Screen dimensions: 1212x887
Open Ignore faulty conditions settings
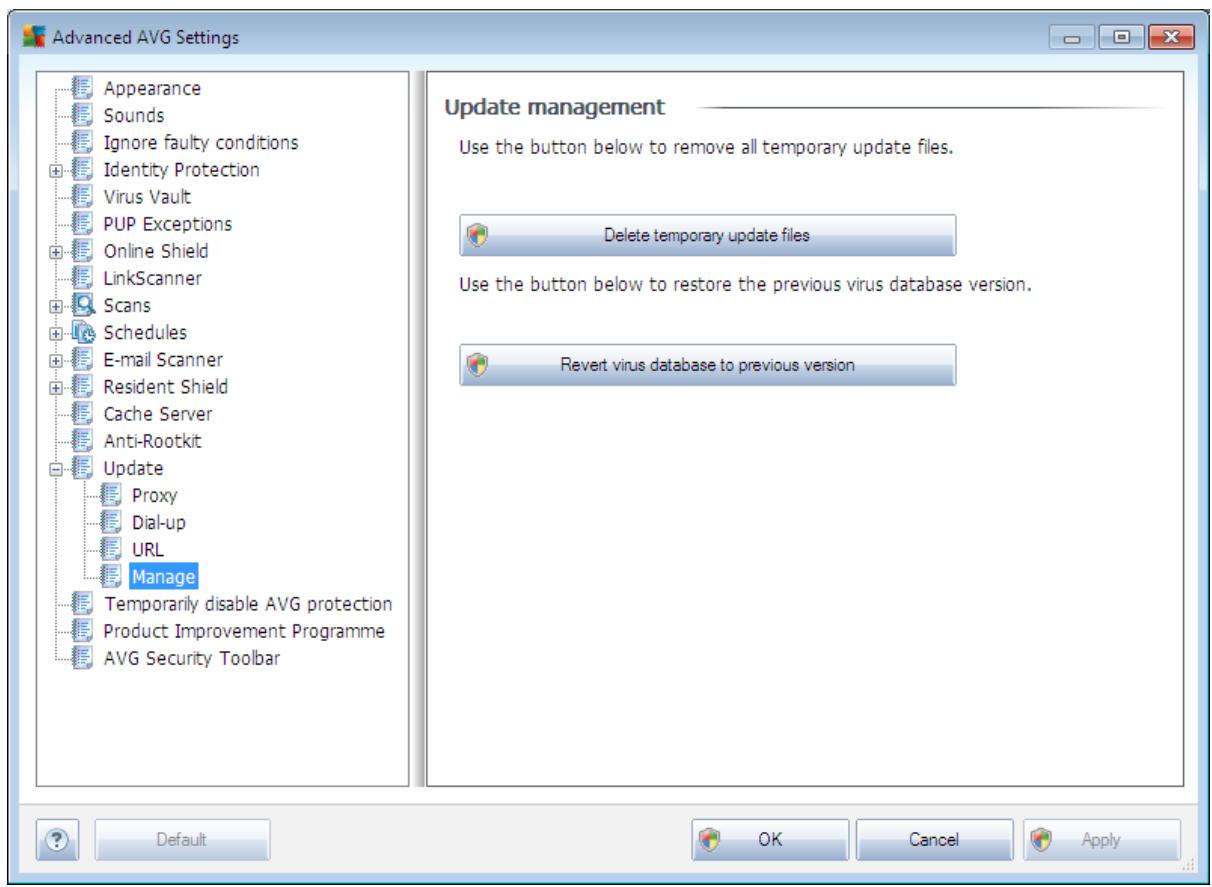[x=201, y=143]
